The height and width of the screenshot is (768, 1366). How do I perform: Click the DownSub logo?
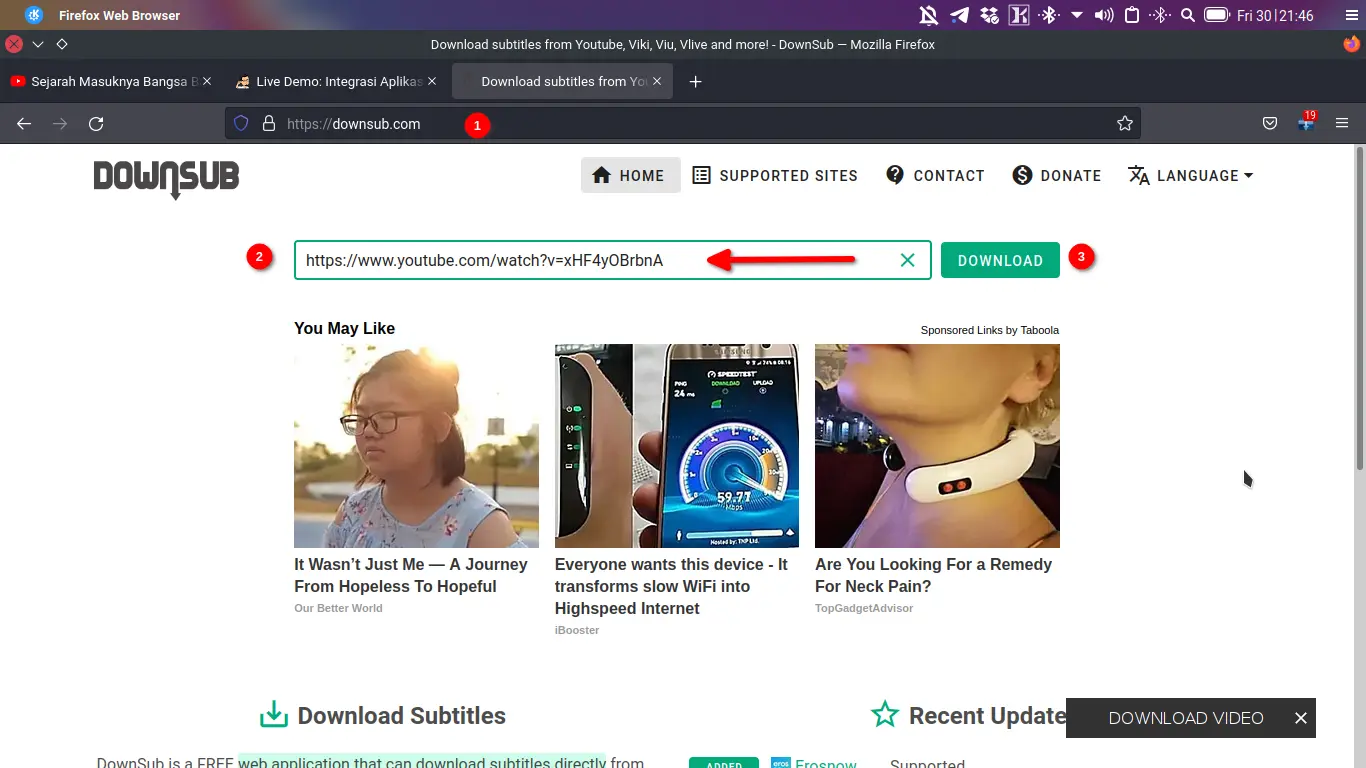pos(166,179)
